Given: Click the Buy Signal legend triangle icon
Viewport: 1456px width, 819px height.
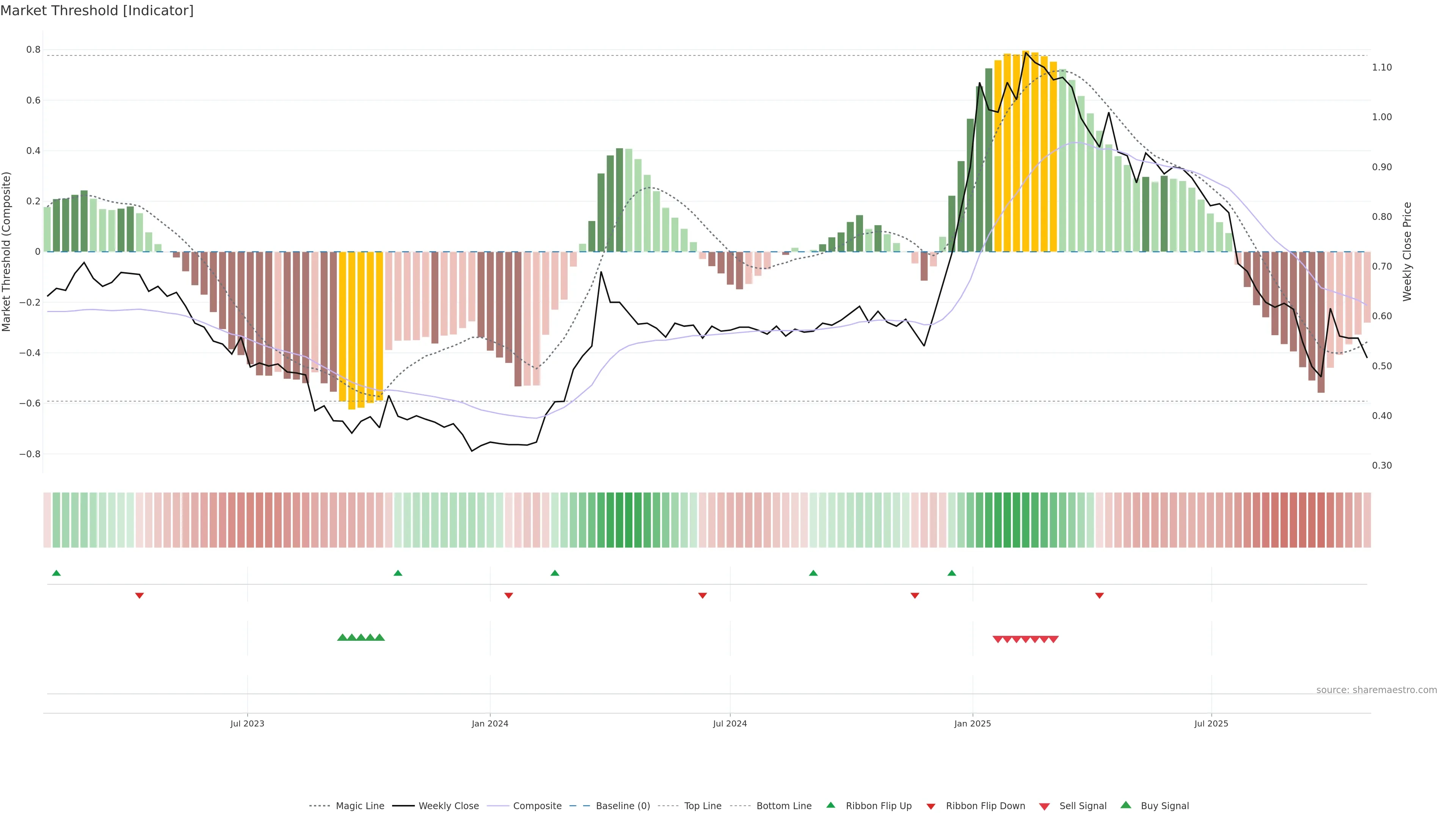Looking at the screenshot, I should pos(1125,805).
